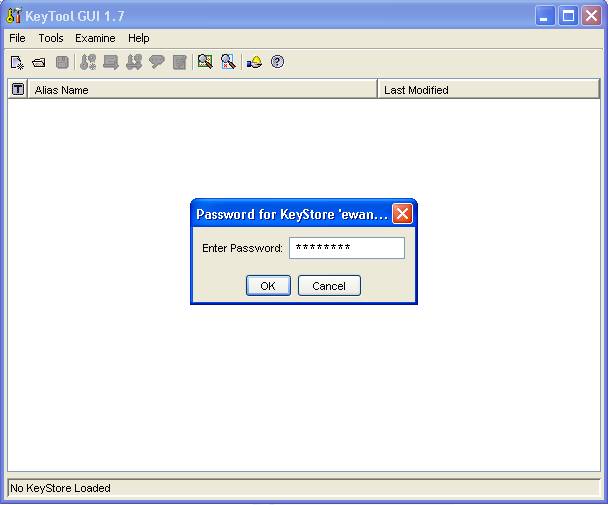Click the KeyStore Report icon
This screenshot has height=505, width=608.
(180, 62)
